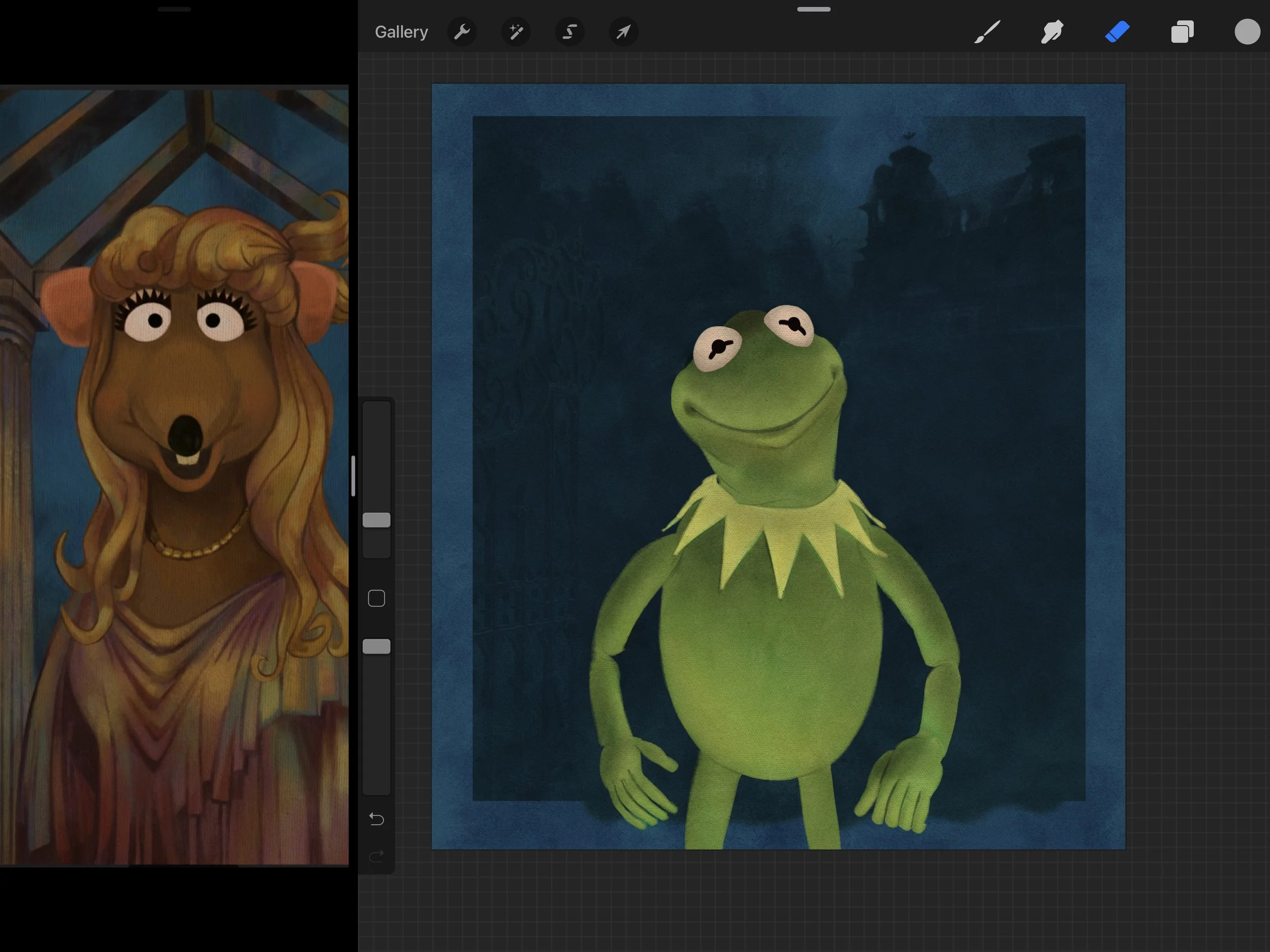Select the Paintbrush tool
Screen dimensions: 1270x952
[987, 31]
